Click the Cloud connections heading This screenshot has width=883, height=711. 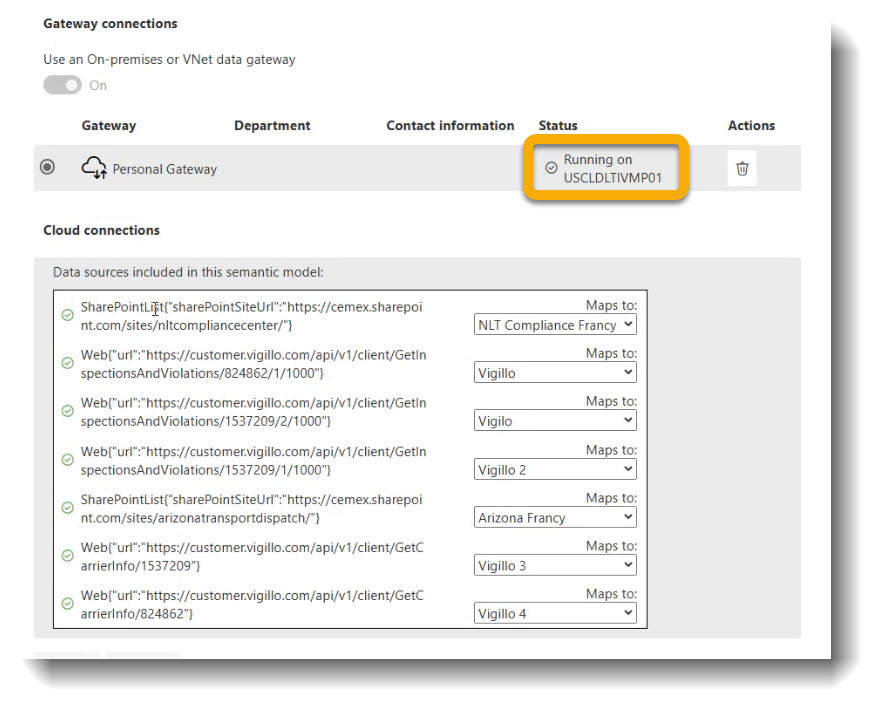click(x=101, y=230)
